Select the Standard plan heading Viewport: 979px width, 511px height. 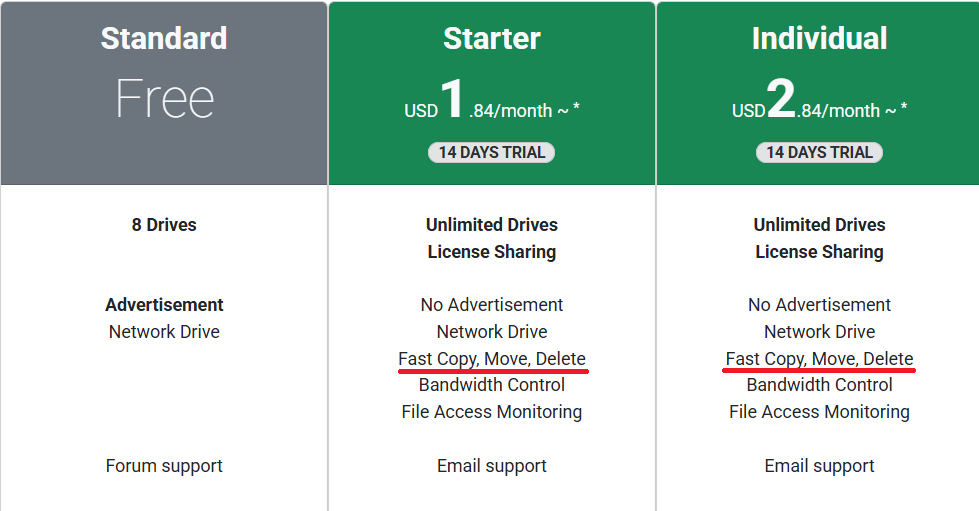pos(164,38)
